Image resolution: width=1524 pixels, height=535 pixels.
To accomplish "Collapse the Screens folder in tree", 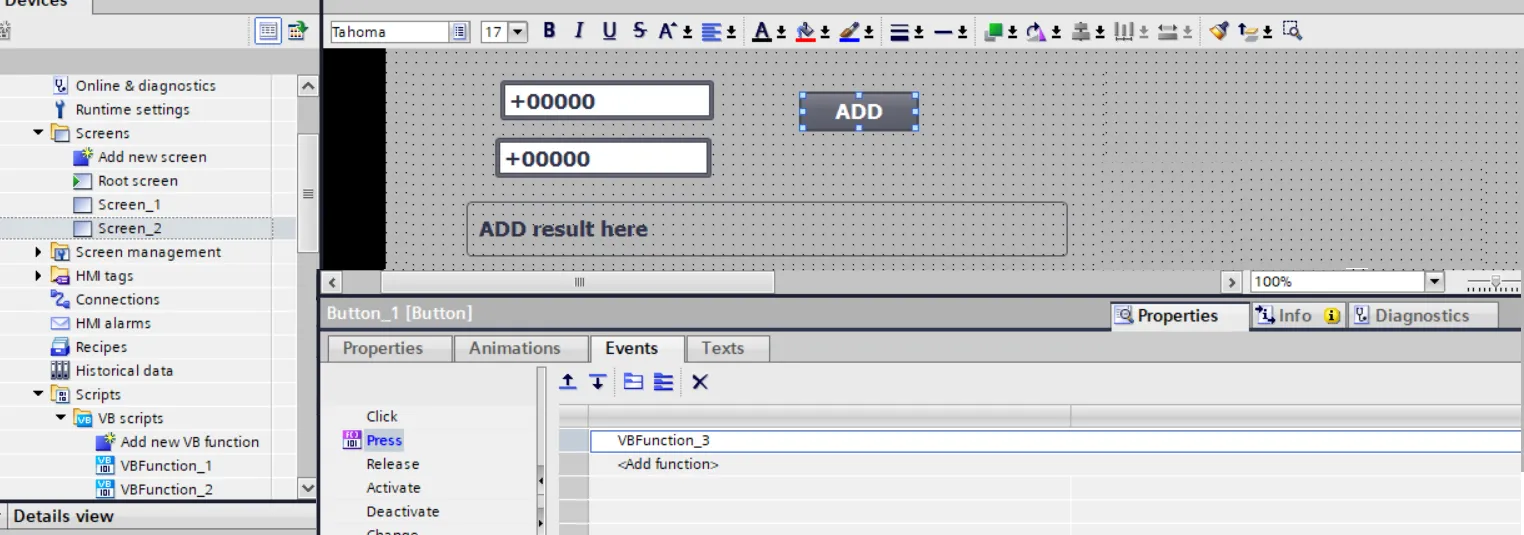I will coord(39,133).
